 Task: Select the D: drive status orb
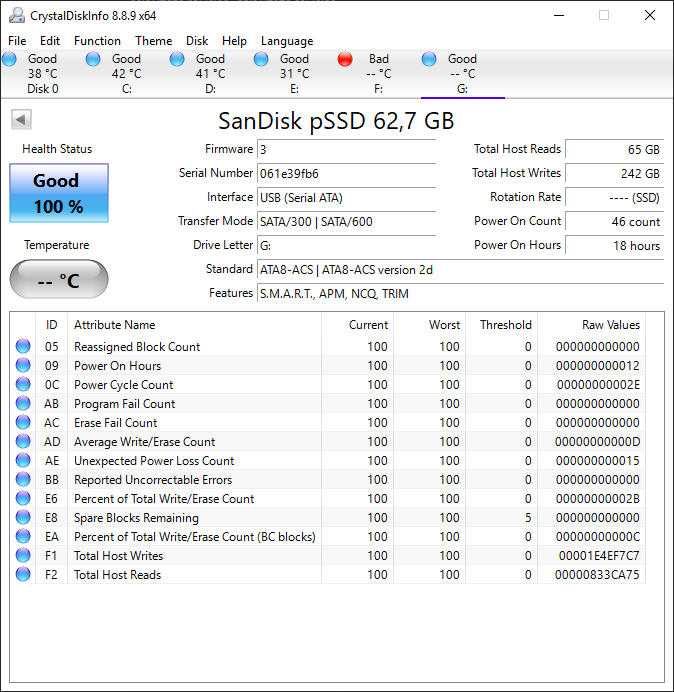[x=177, y=59]
